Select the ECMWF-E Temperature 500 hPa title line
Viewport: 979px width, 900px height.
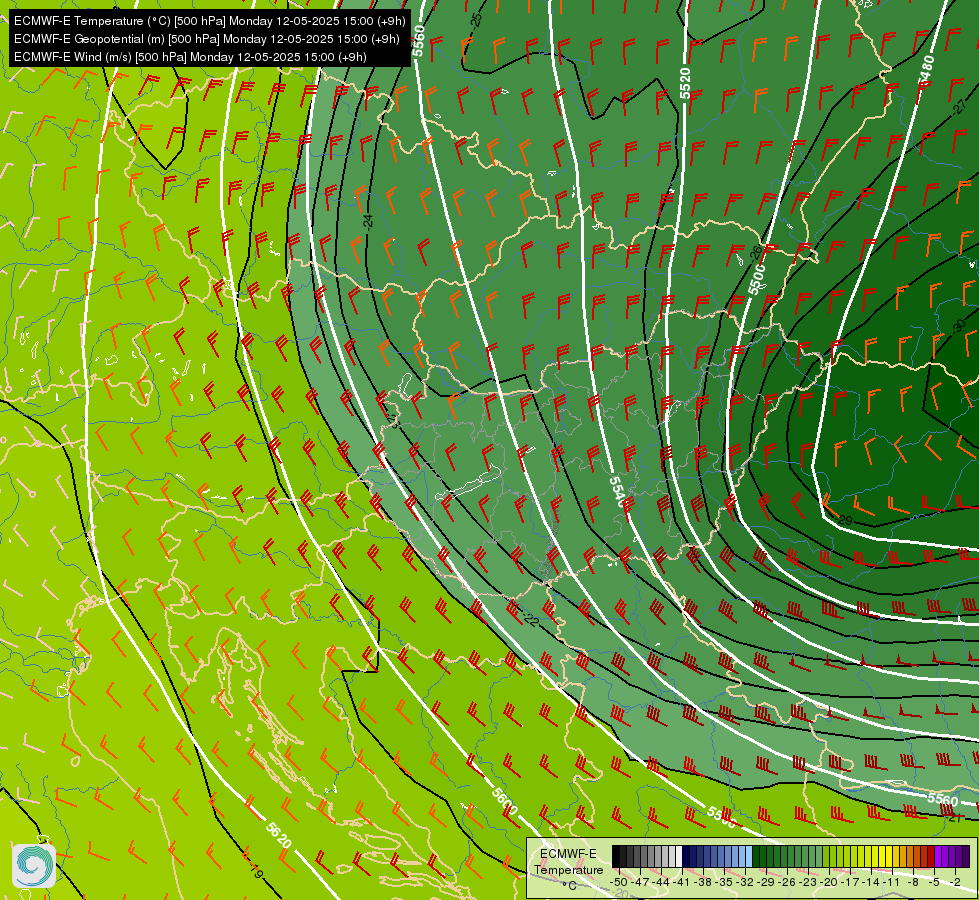pos(210,21)
